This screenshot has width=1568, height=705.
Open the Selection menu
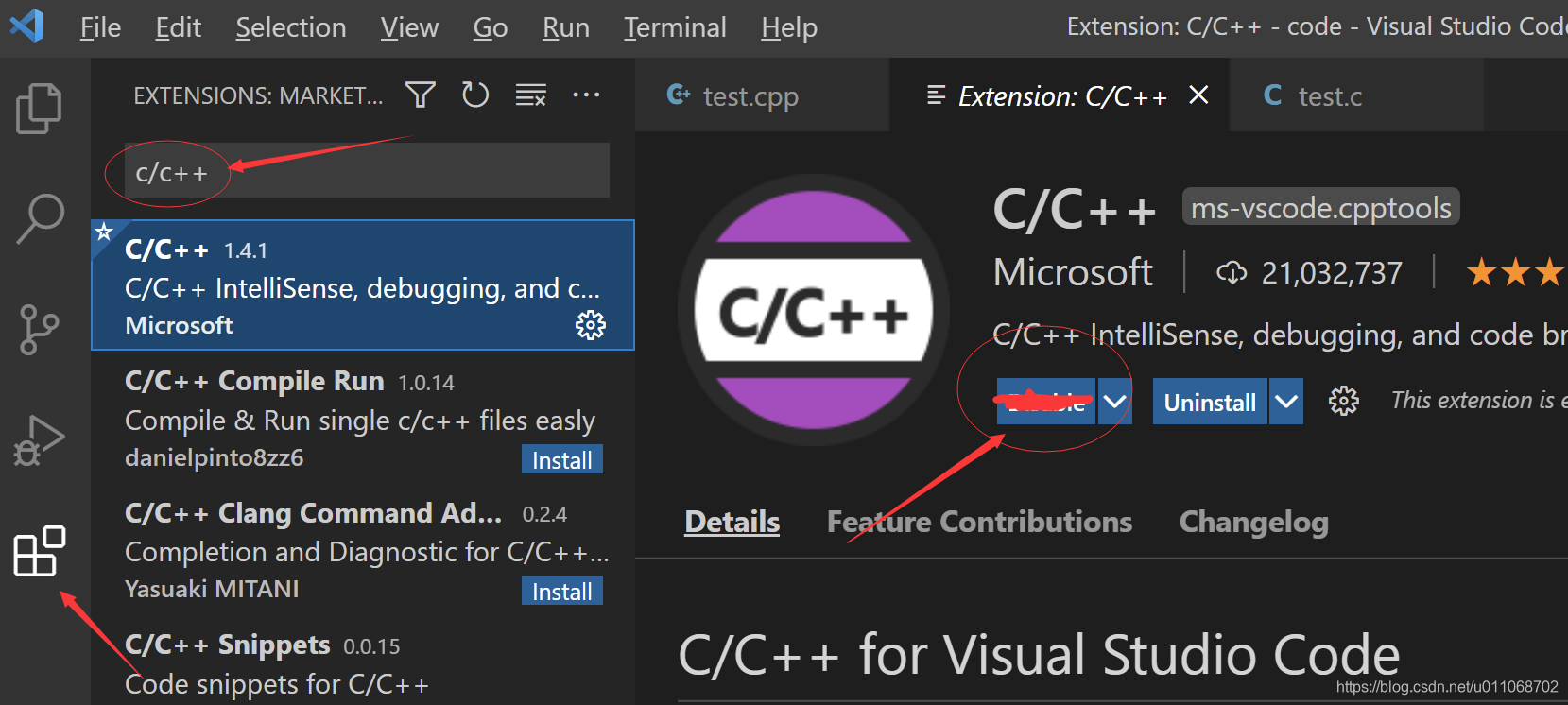coord(291,27)
